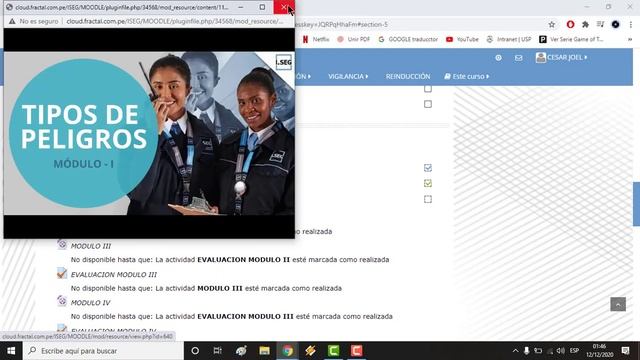Open the Ver Serie Game of T... bookmark
Screen dimensions: 640x360
click(x=571, y=39)
